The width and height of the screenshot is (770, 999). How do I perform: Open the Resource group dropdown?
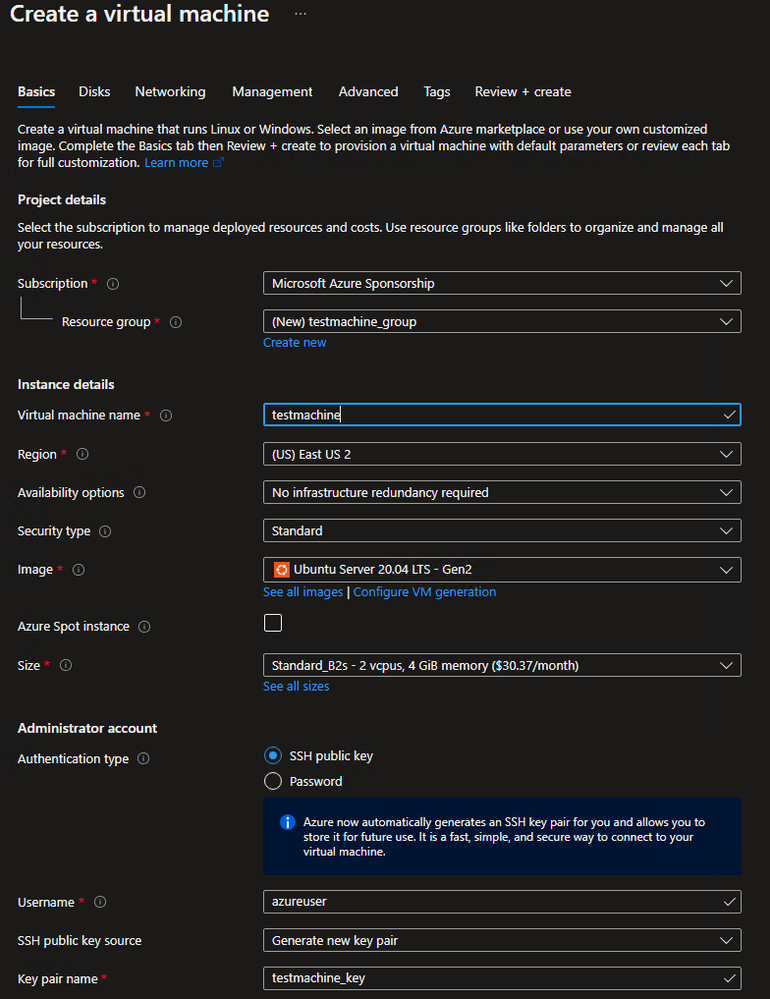tap(502, 322)
